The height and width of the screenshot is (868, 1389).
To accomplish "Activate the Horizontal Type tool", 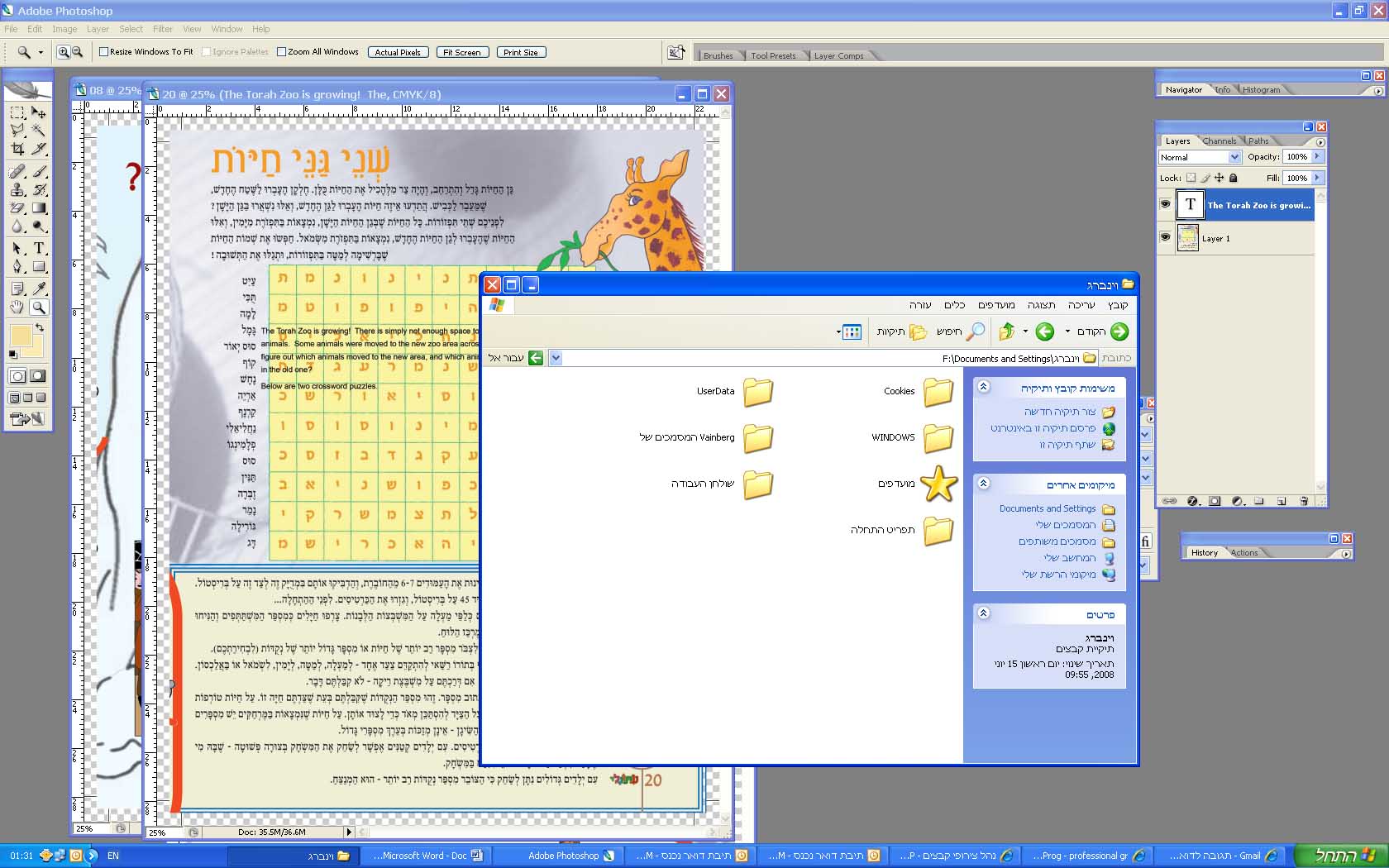I will click(39, 248).
